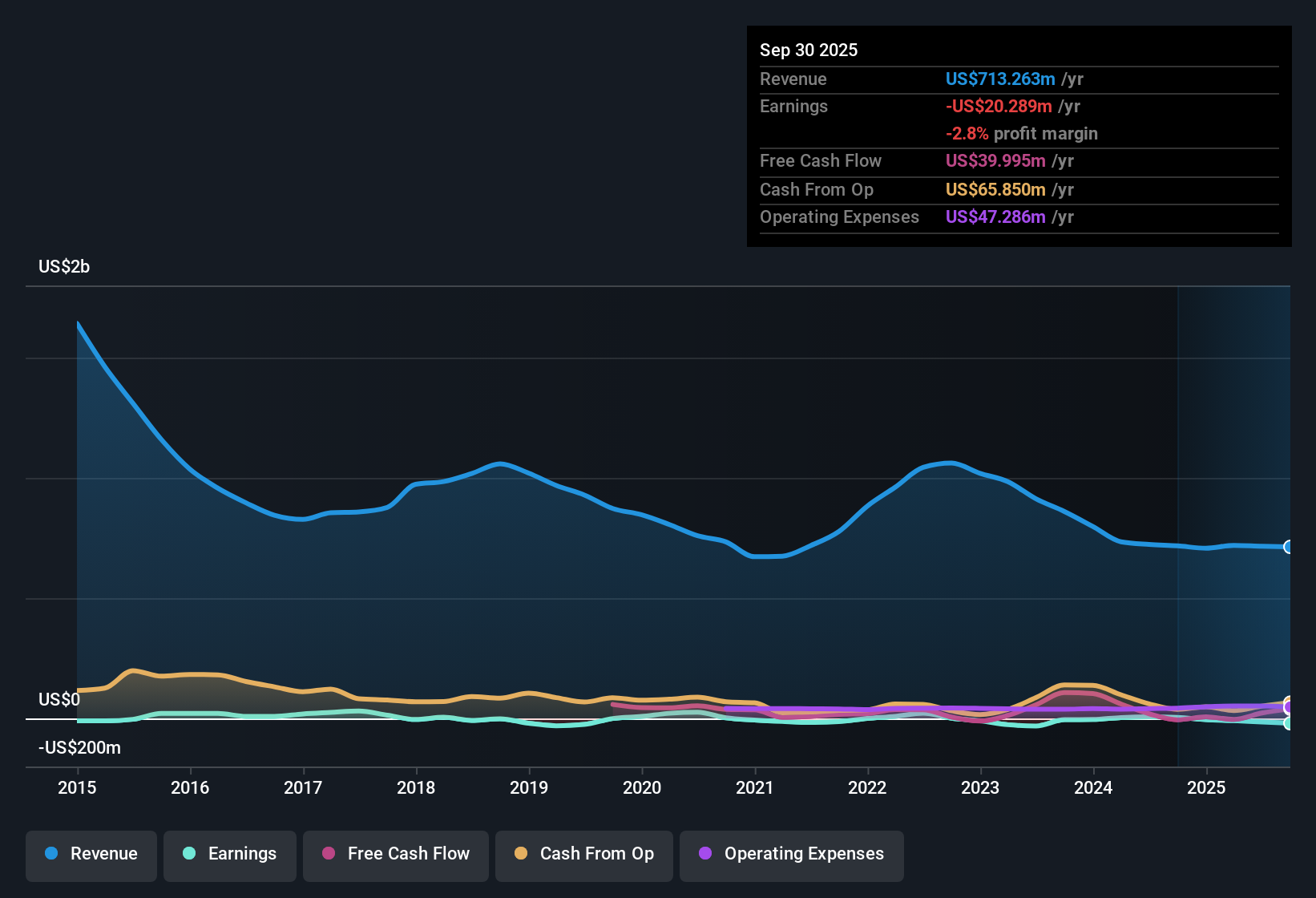Click the Free Cash Flow label in tooltip
The image size is (1316, 898).
[x=821, y=160]
